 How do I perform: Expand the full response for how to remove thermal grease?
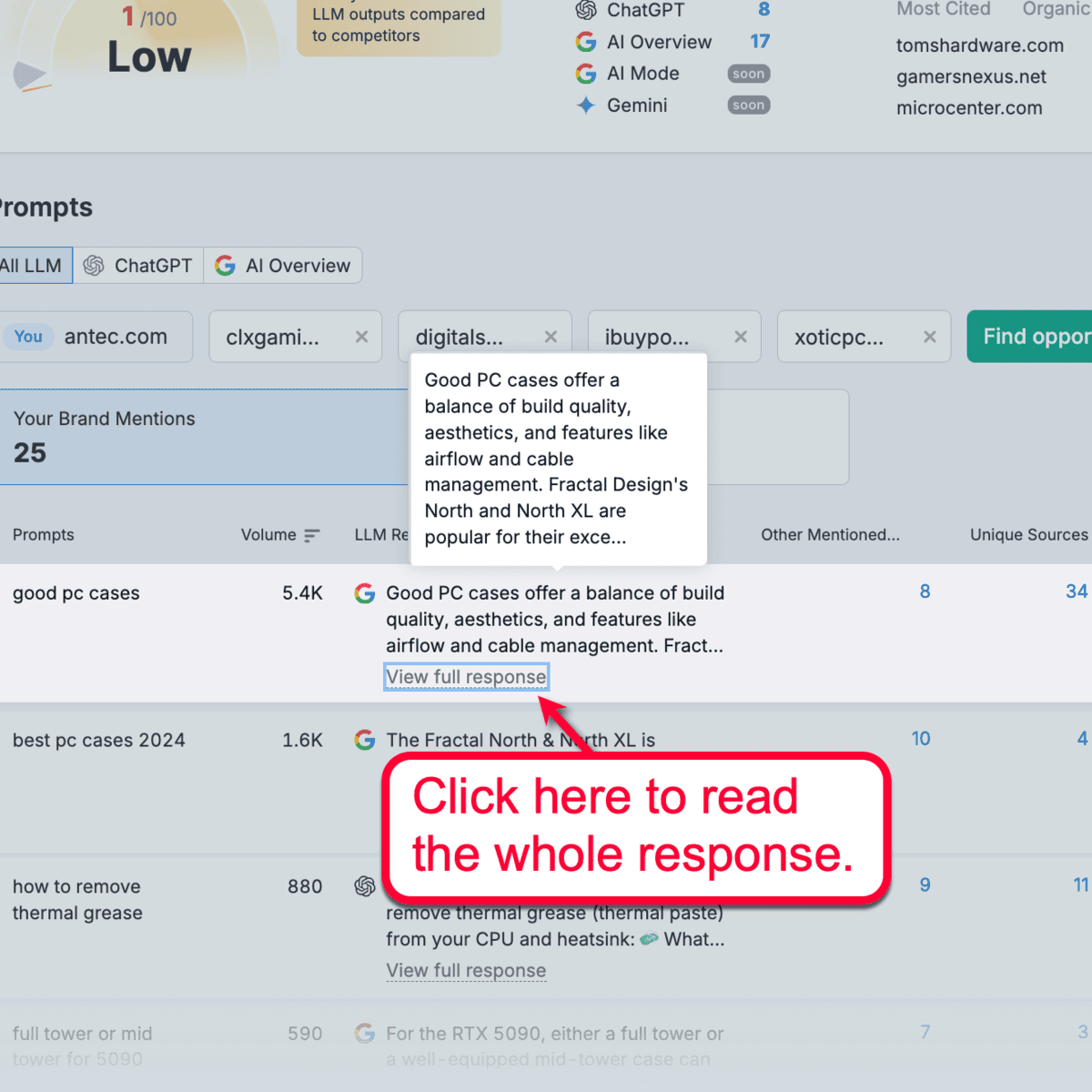466,971
